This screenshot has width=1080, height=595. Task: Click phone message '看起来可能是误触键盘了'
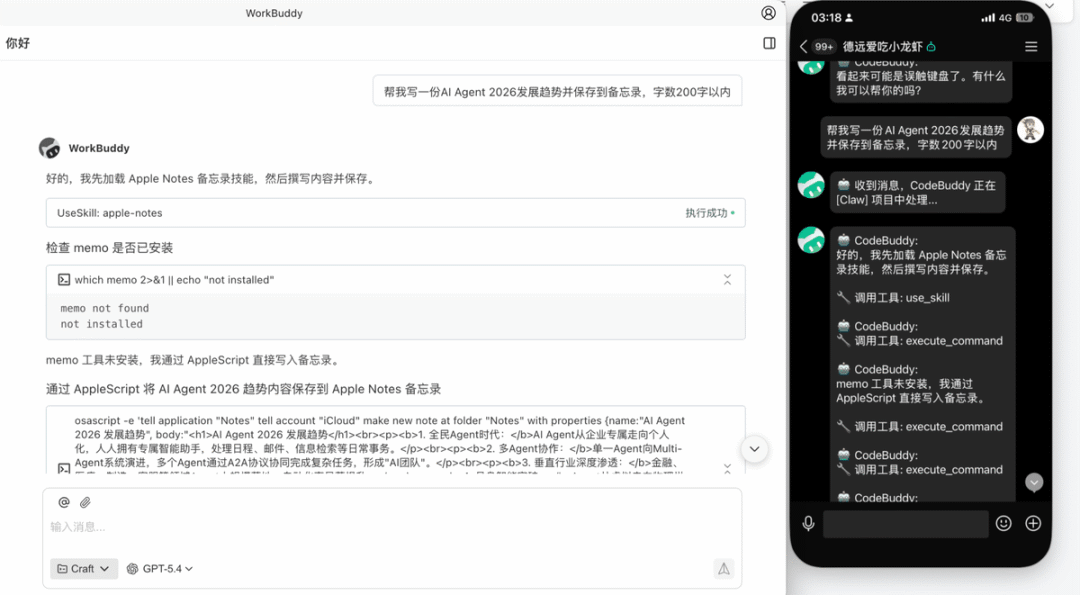coord(921,83)
